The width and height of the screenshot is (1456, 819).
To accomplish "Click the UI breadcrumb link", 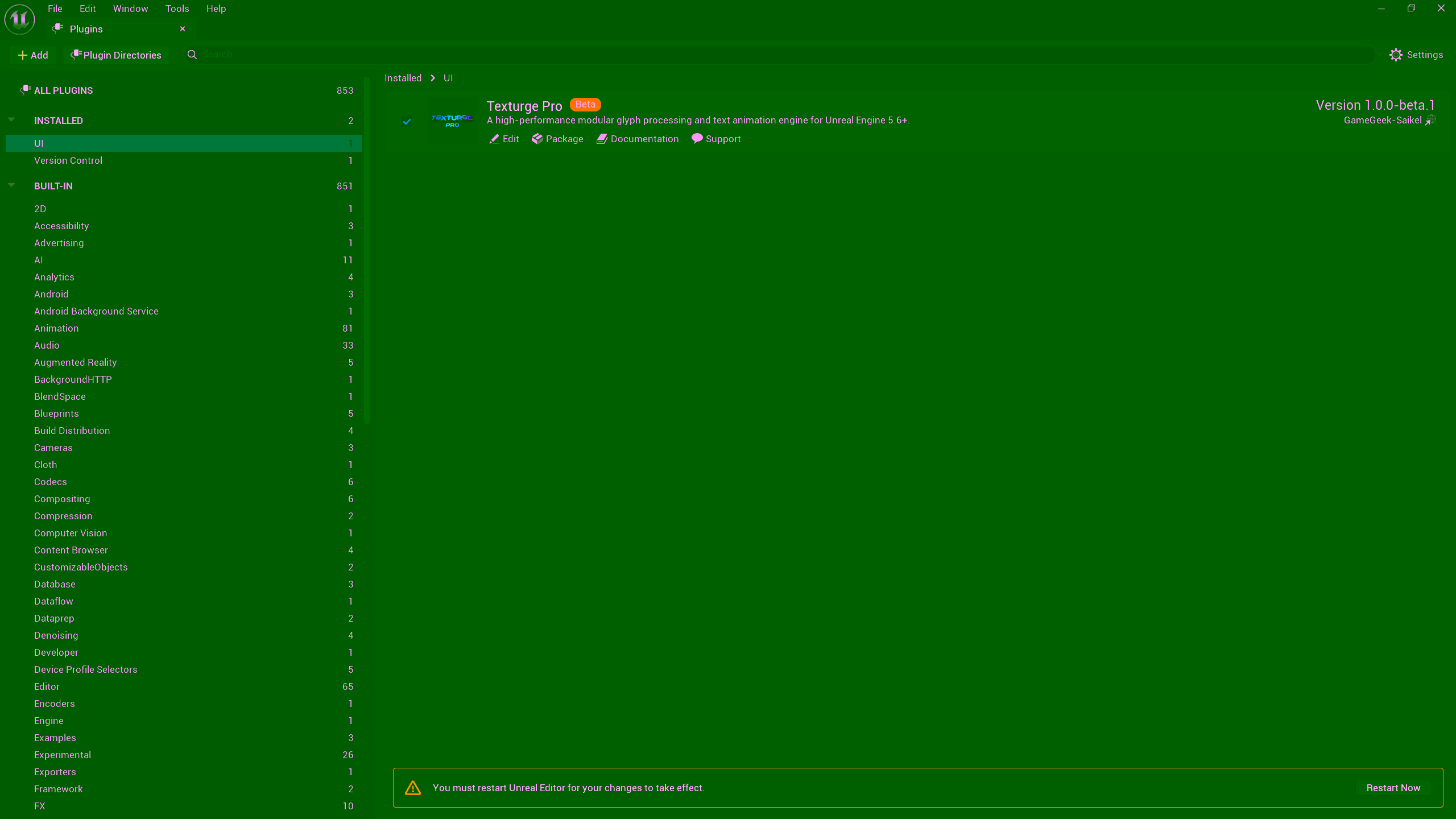I will tap(448, 78).
